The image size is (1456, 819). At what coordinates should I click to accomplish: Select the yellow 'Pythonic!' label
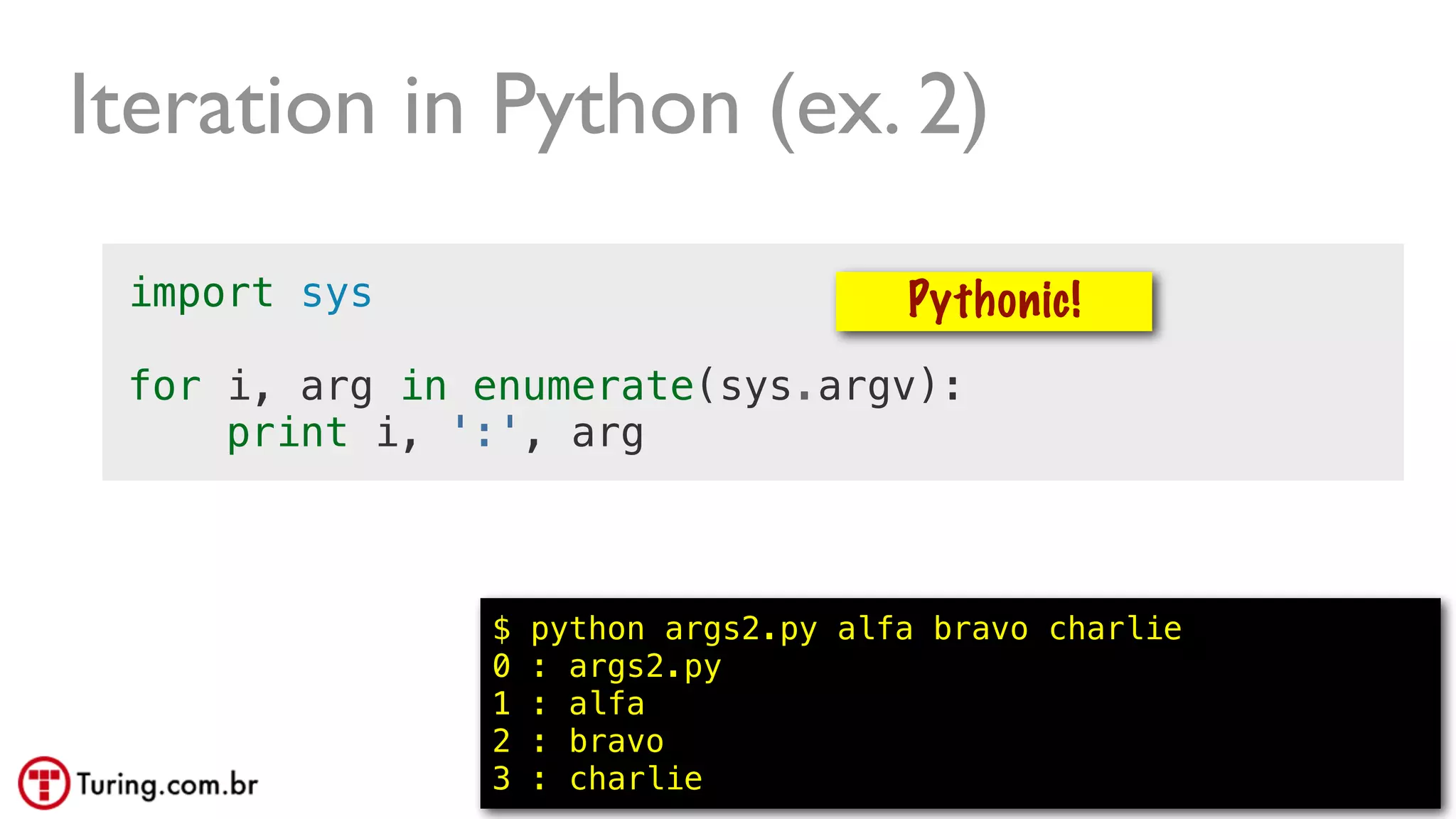994,301
